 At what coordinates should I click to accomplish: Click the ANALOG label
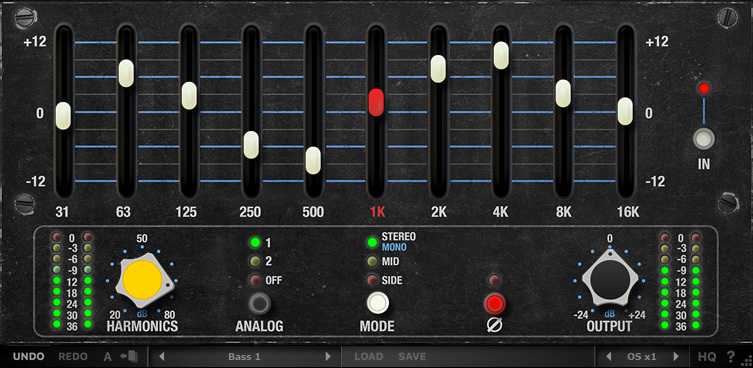coord(259,326)
